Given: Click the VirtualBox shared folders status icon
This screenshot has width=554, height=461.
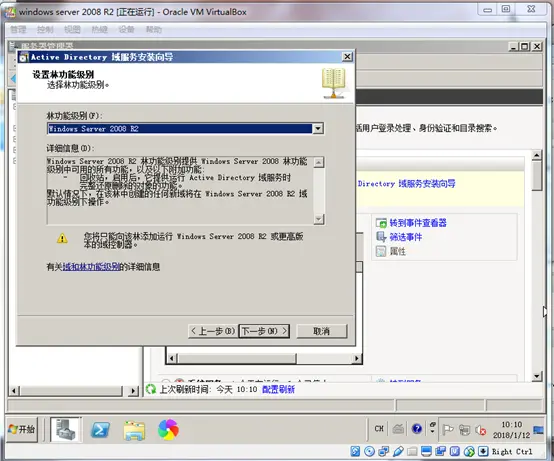Looking at the screenshot, I should tap(412, 451).
